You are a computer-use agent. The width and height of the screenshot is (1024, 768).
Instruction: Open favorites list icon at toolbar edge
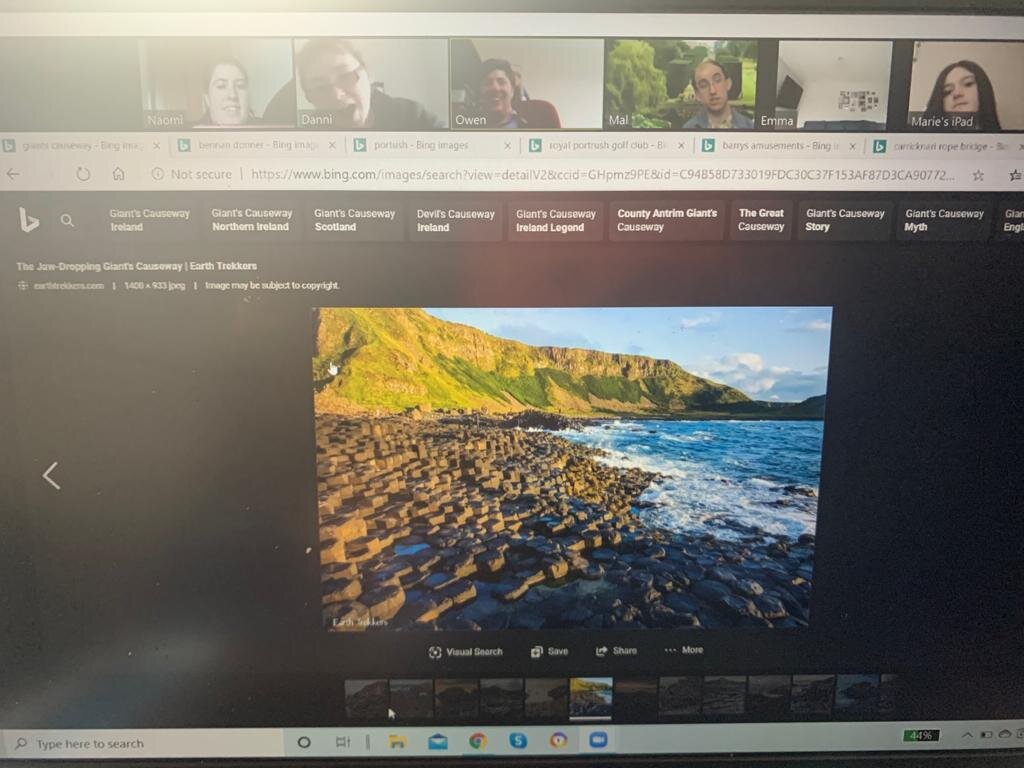(1016, 175)
